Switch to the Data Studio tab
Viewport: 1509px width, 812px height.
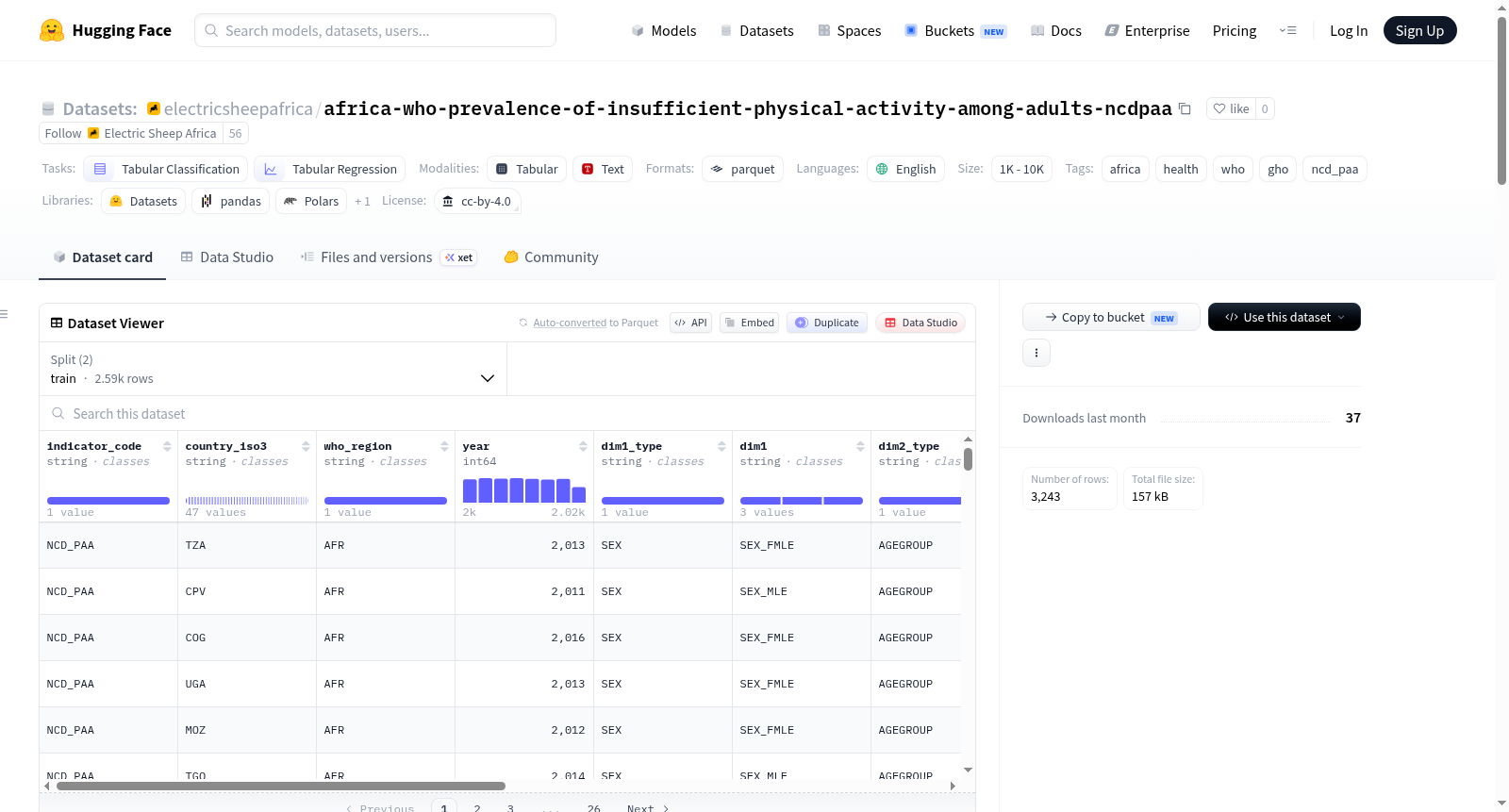coord(227,257)
